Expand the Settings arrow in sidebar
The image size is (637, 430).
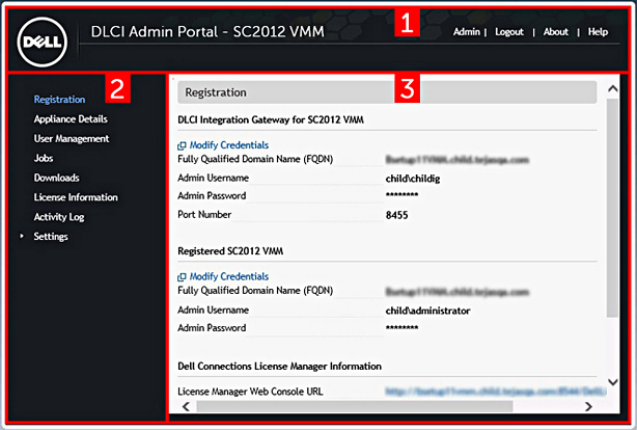(x=22, y=236)
